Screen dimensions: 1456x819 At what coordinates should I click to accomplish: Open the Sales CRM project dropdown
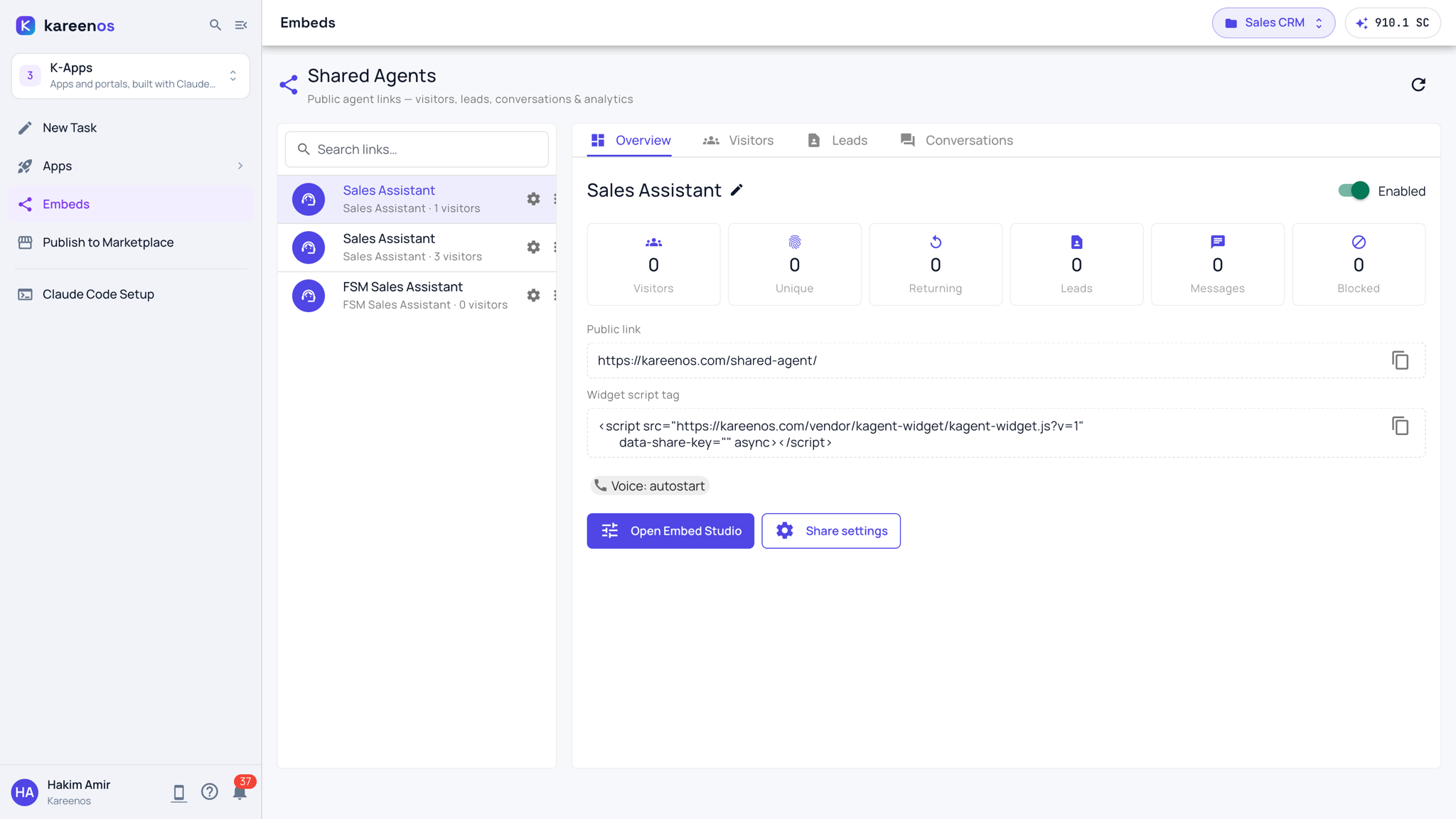1273,23
